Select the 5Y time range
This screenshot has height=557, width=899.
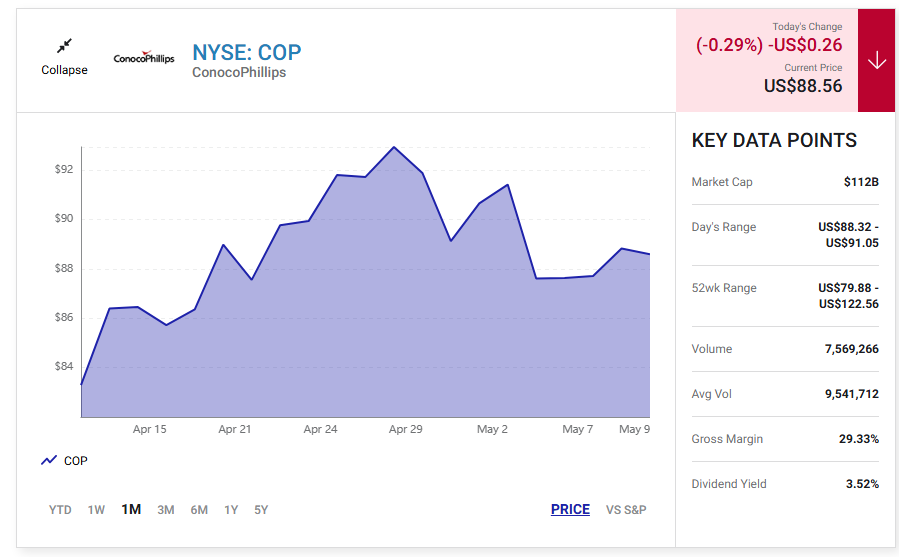261,509
